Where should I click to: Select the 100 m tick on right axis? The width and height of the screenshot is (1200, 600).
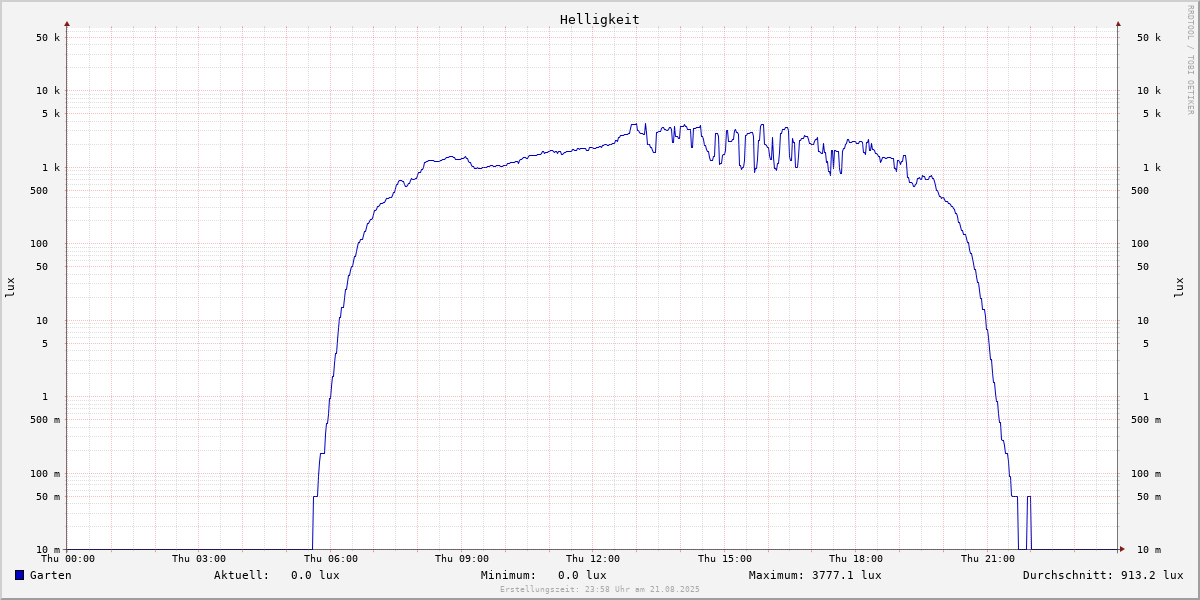click(x=1146, y=474)
